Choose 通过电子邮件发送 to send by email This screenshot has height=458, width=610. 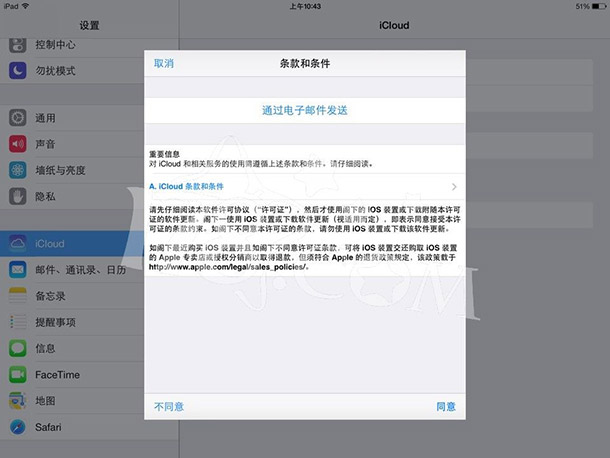(304, 110)
